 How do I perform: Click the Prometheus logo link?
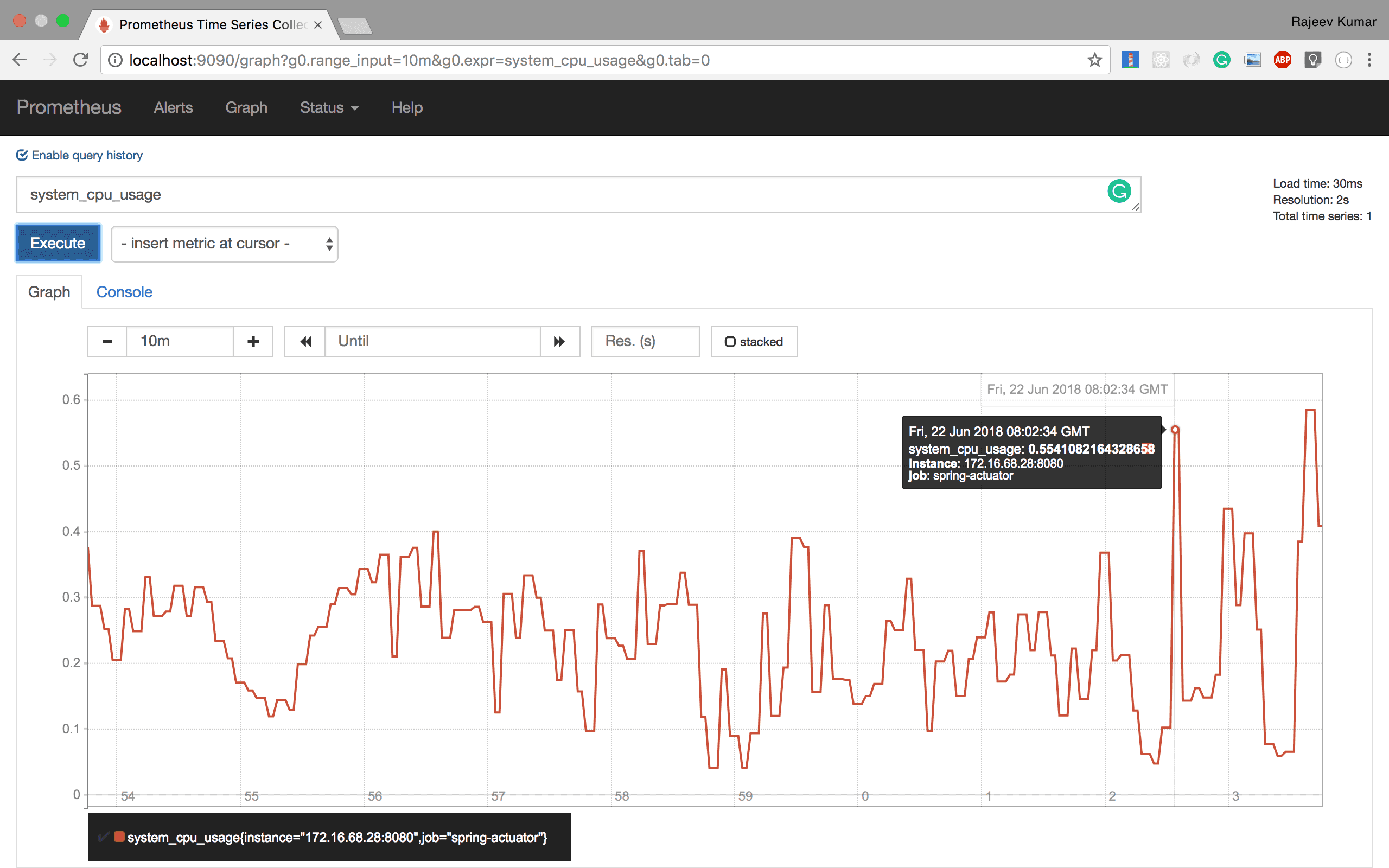68,108
